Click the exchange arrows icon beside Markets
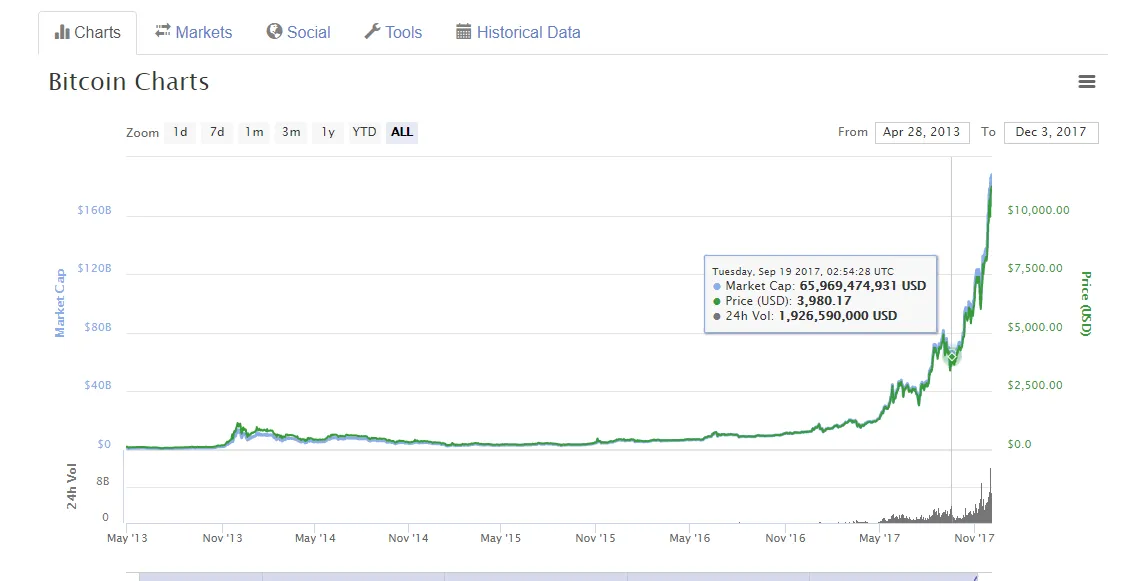The height and width of the screenshot is (581, 1147). point(162,31)
